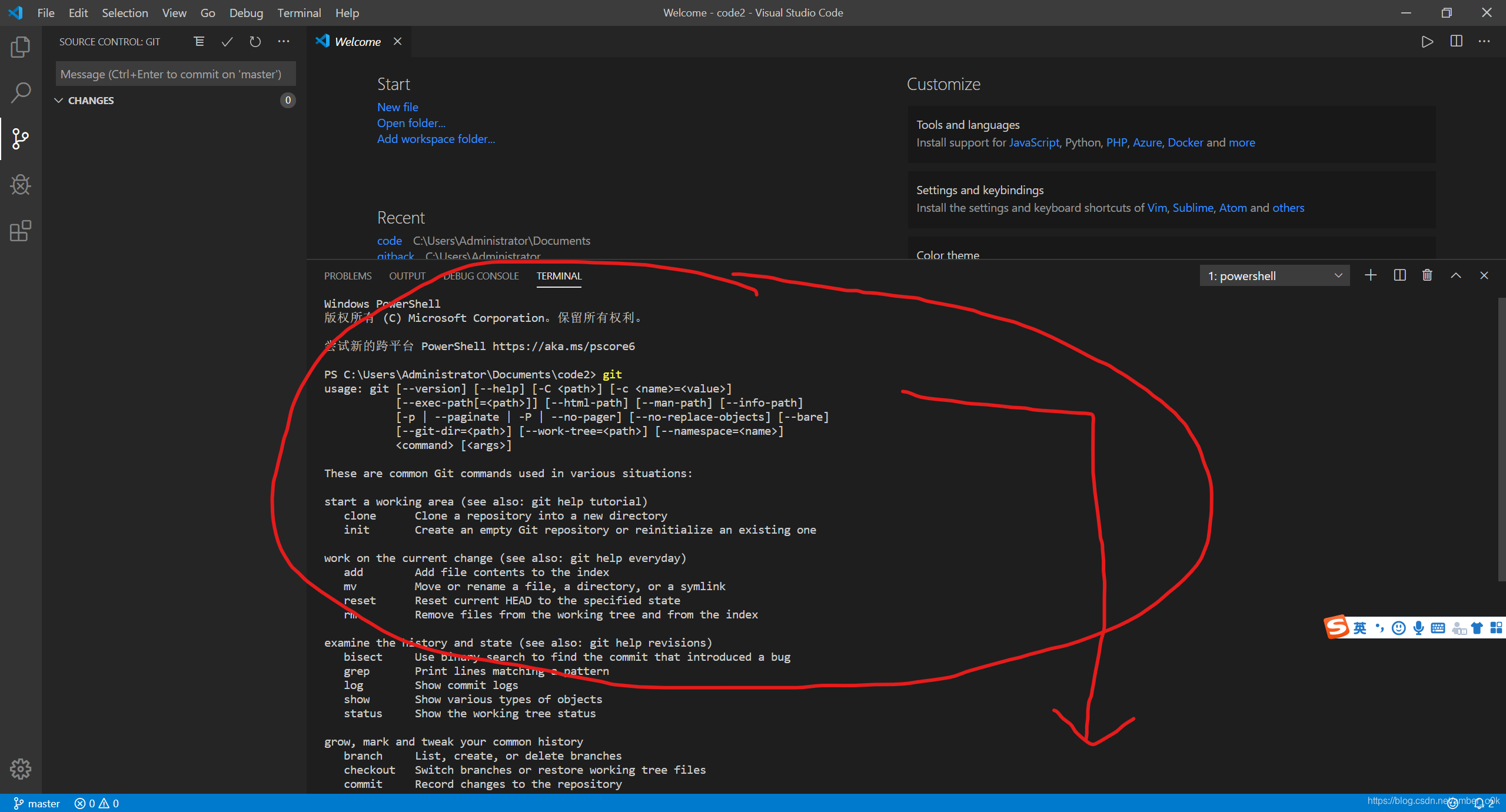The height and width of the screenshot is (812, 1506).
Task: Install Atom keybindings link
Action: 1233,208
